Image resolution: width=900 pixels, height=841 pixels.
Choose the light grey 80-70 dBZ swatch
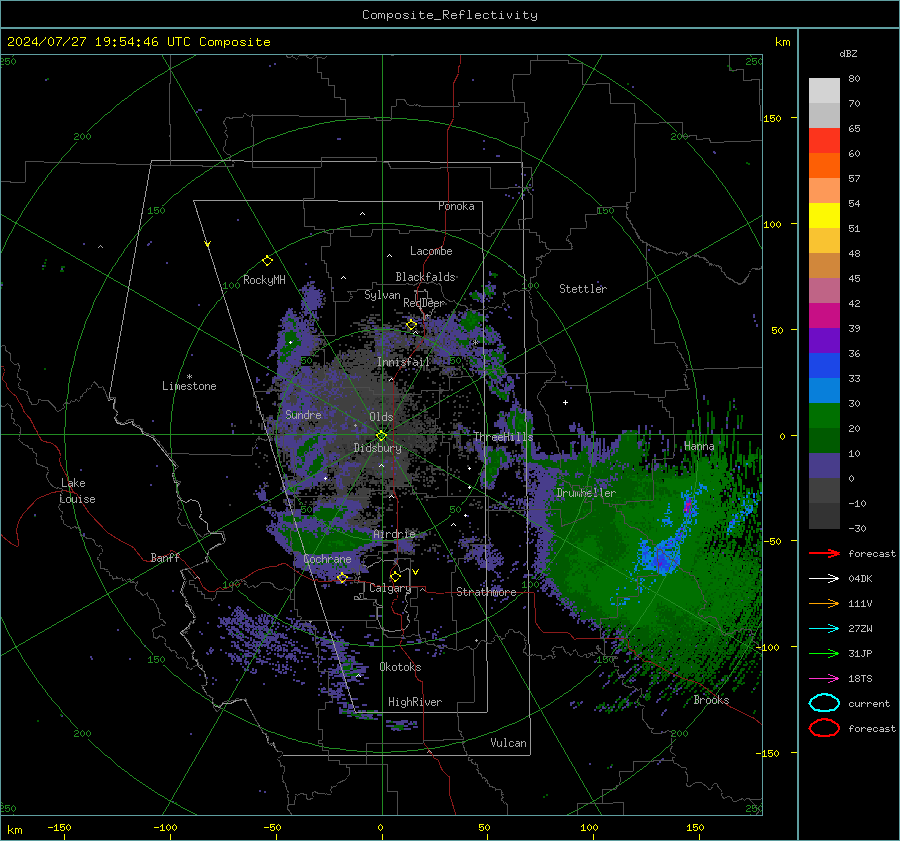coord(824,90)
